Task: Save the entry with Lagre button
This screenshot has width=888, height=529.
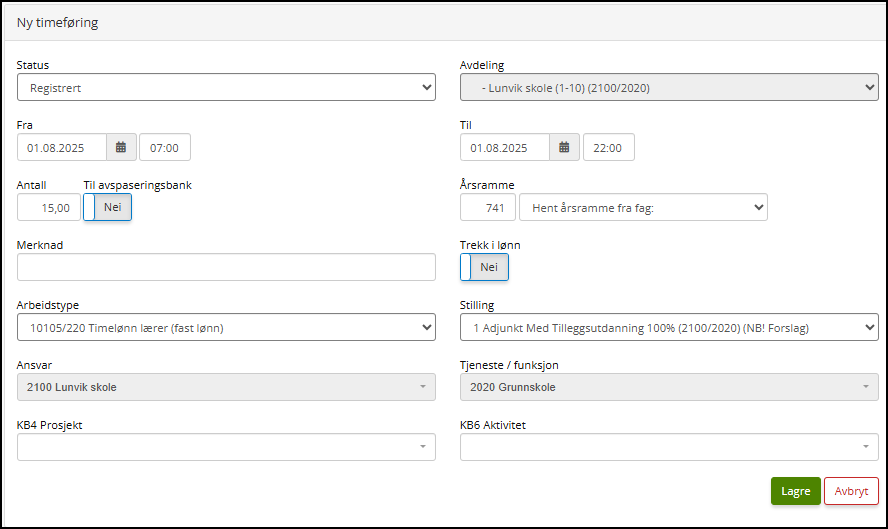Action: (x=796, y=491)
